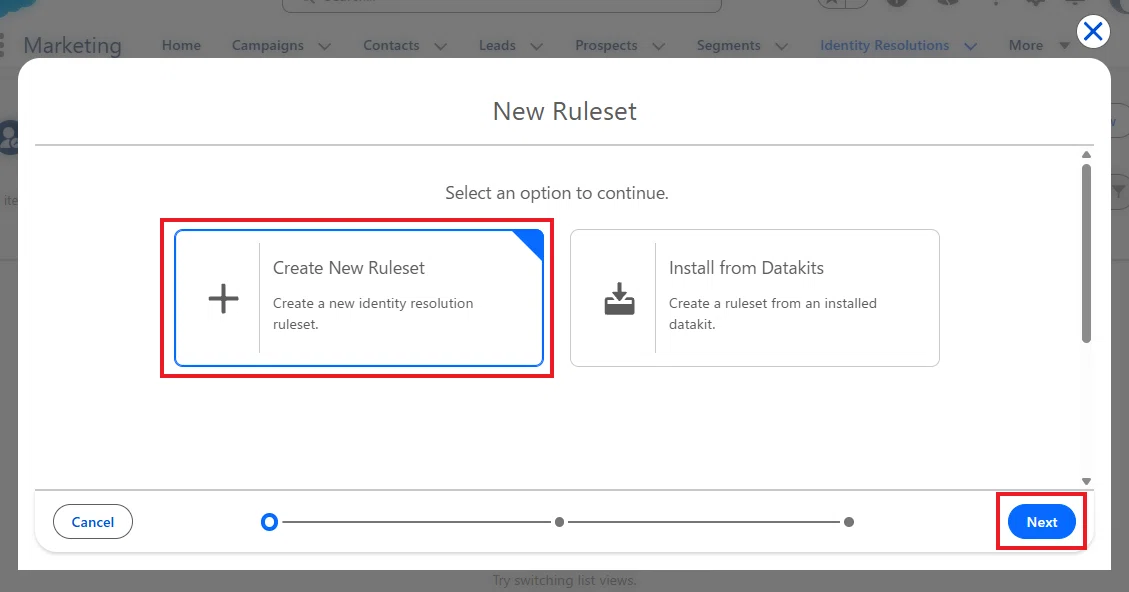Click the plus icon on Create New Ruleset
This screenshot has height=592, width=1129.
(x=223, y=299)
